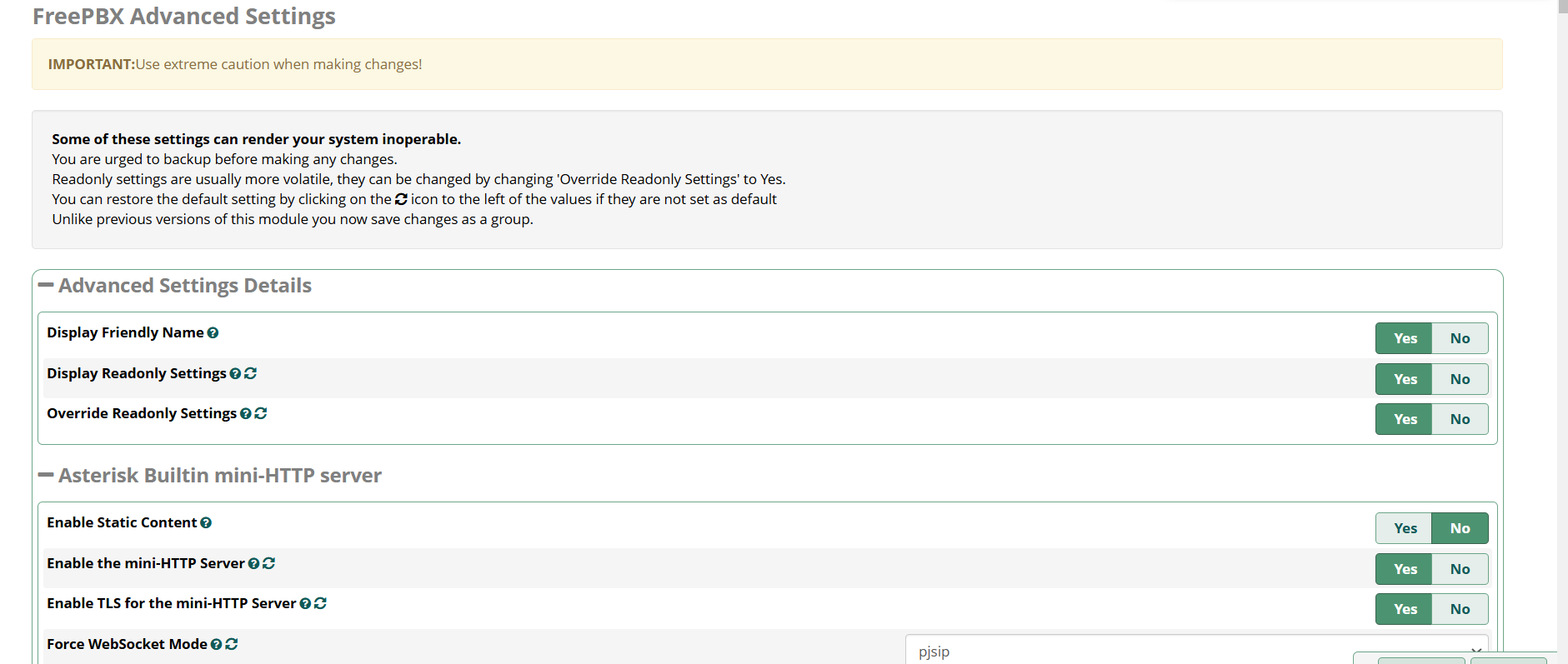Click the Override Readonly Settings label

point(142,413)
